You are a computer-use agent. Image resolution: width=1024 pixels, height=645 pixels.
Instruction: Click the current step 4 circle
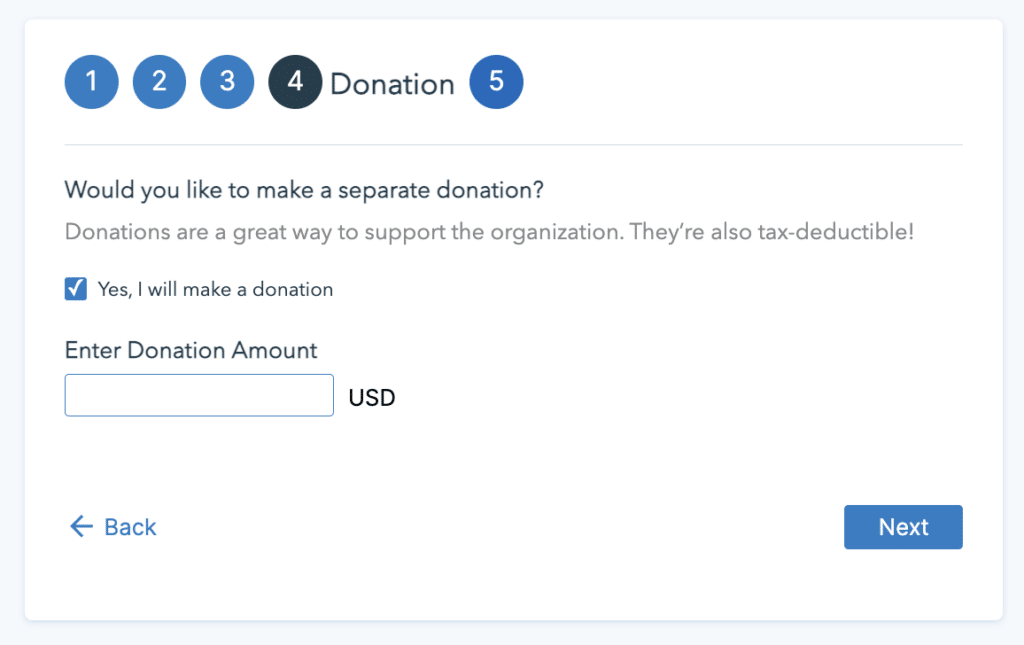(295, 82)
